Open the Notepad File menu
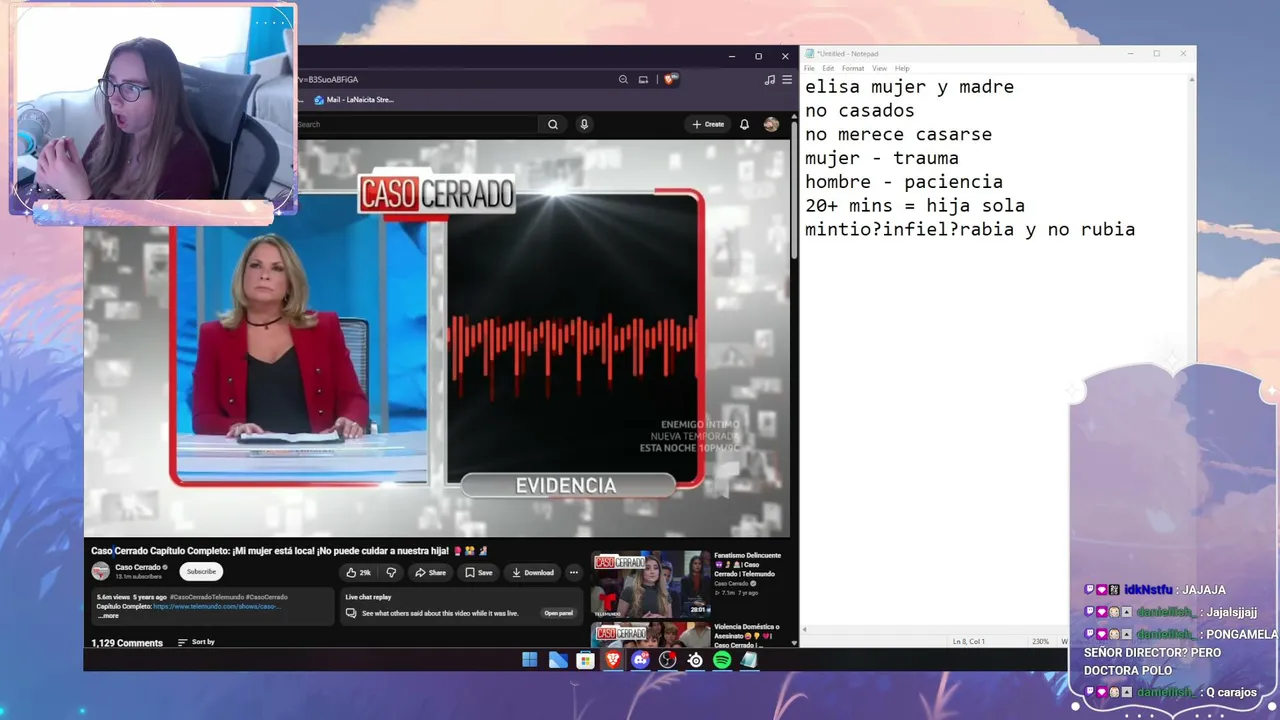Screen dimensions: 1280x720 pos(809,68)
